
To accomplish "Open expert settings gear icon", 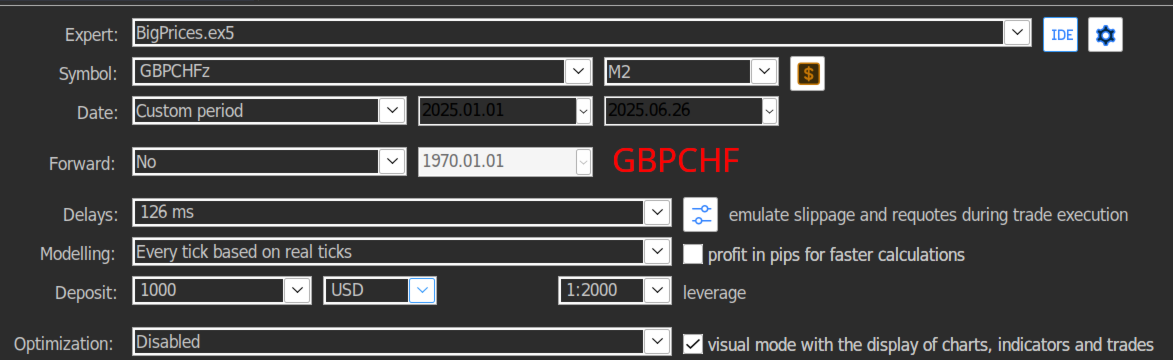I will click(x=1105, y=34).
